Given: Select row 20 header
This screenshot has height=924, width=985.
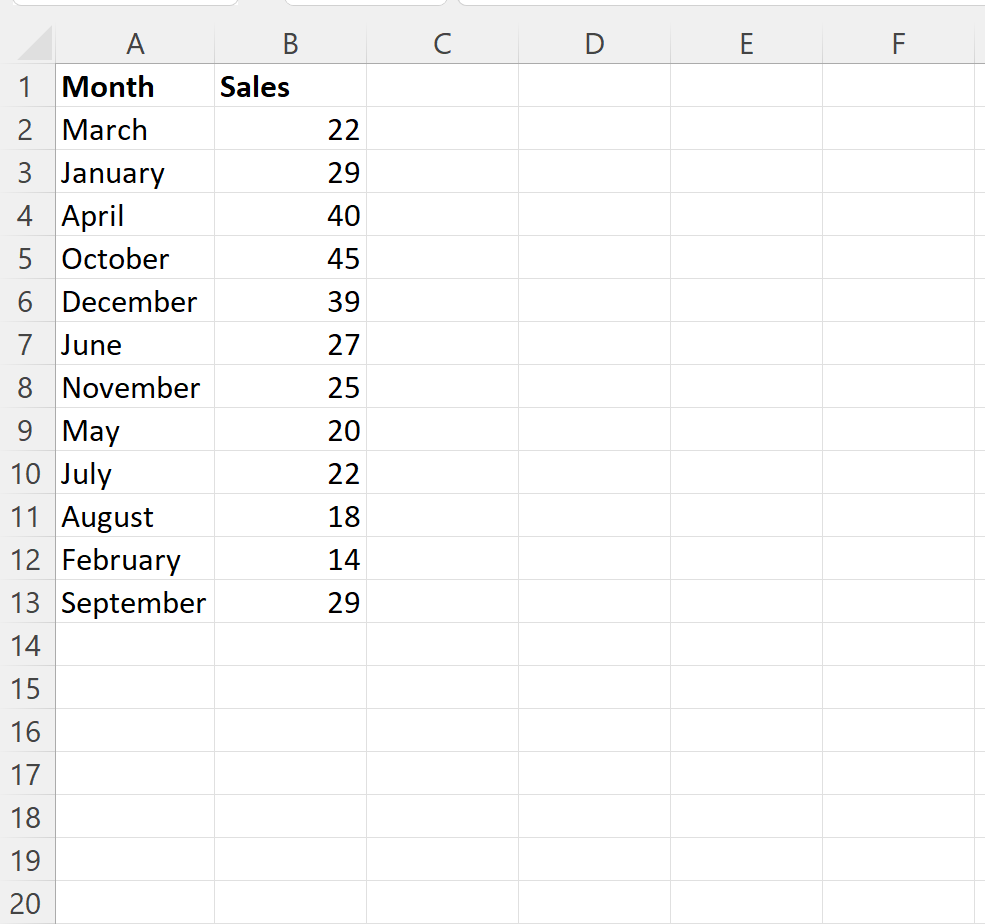Looking at the screenshot, I should tap(26, 903).
